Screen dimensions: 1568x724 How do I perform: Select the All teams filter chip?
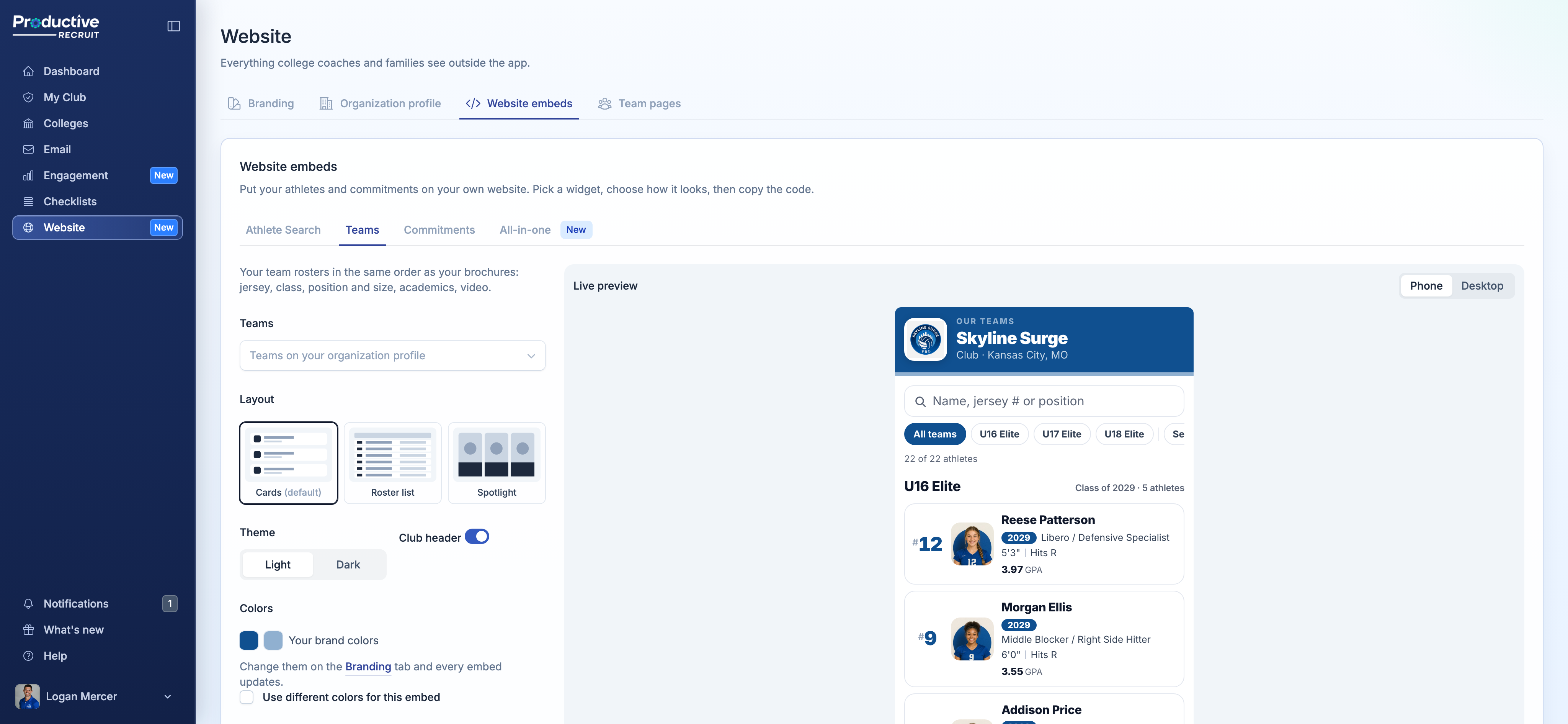tap(934, 434)
